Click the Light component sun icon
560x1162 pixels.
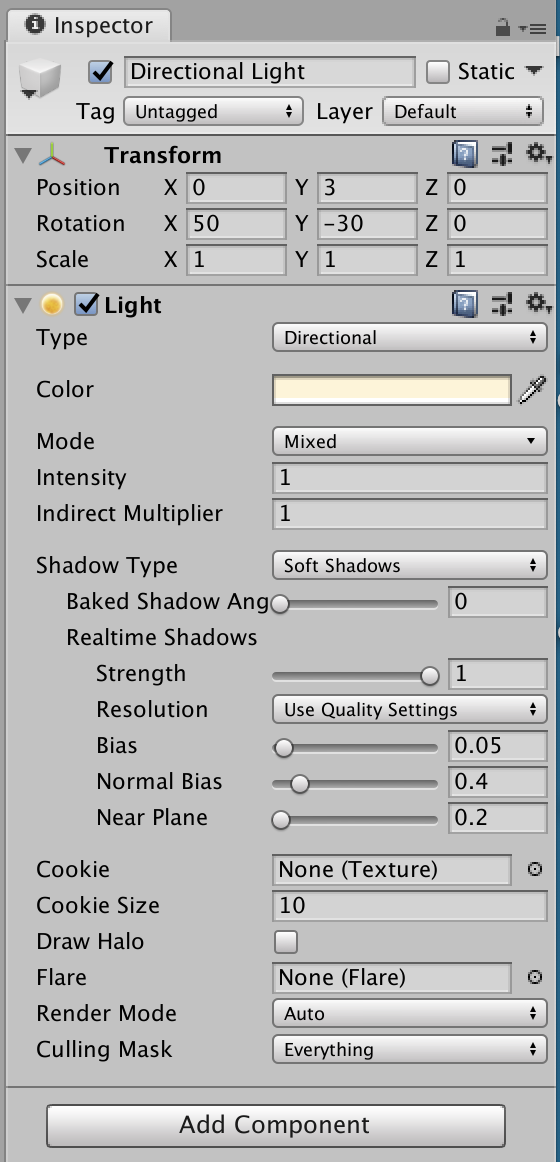(x=52, y=305)
